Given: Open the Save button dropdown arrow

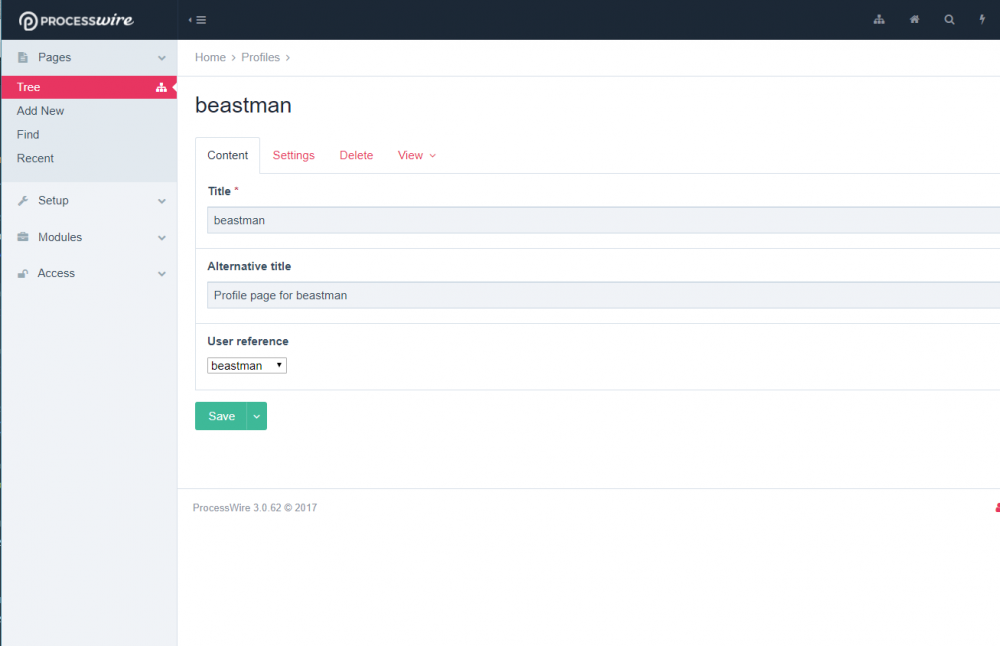Looking at the screenshot, I should [x=257, y=417].
